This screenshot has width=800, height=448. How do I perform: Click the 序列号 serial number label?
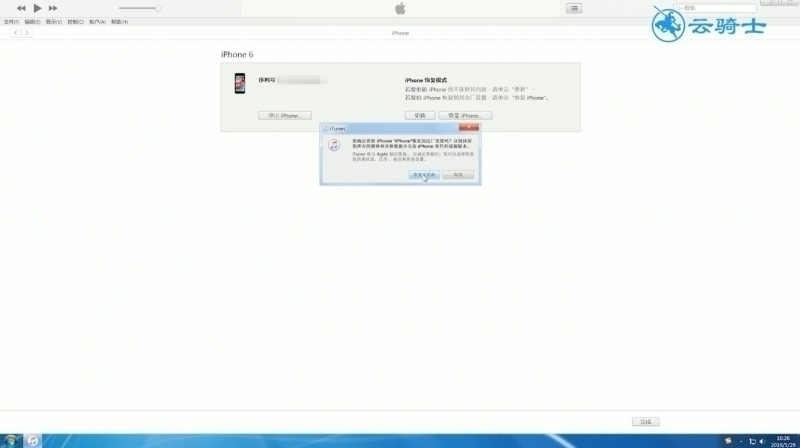coord(267,80)
